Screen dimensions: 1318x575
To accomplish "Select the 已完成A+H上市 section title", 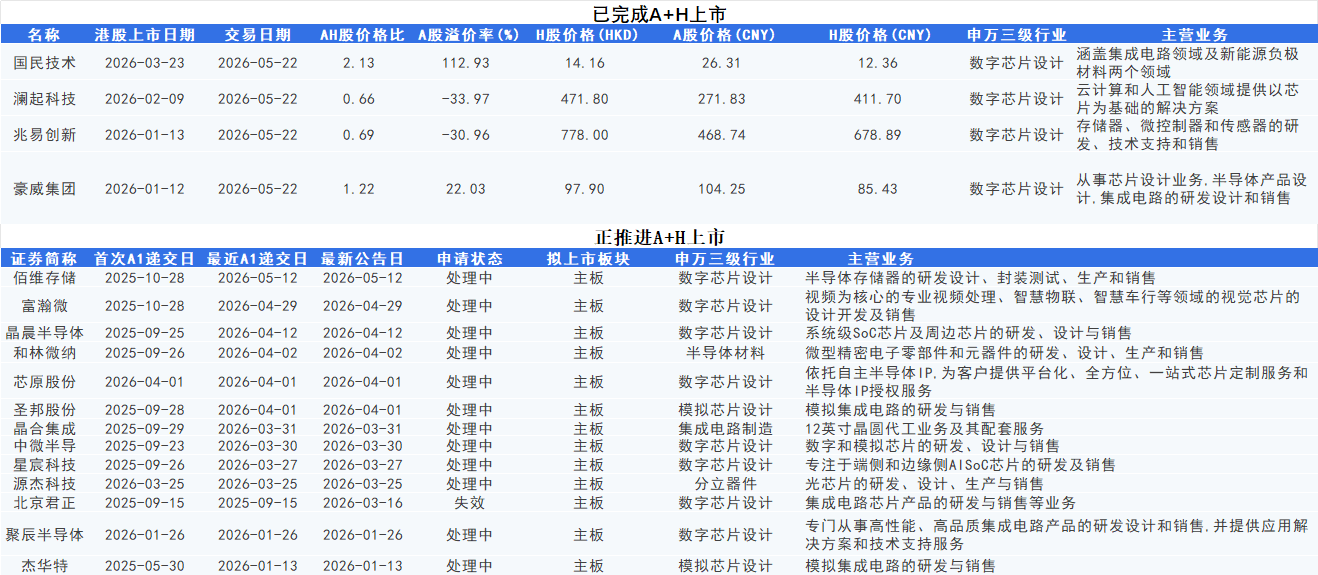I will 659,13.
